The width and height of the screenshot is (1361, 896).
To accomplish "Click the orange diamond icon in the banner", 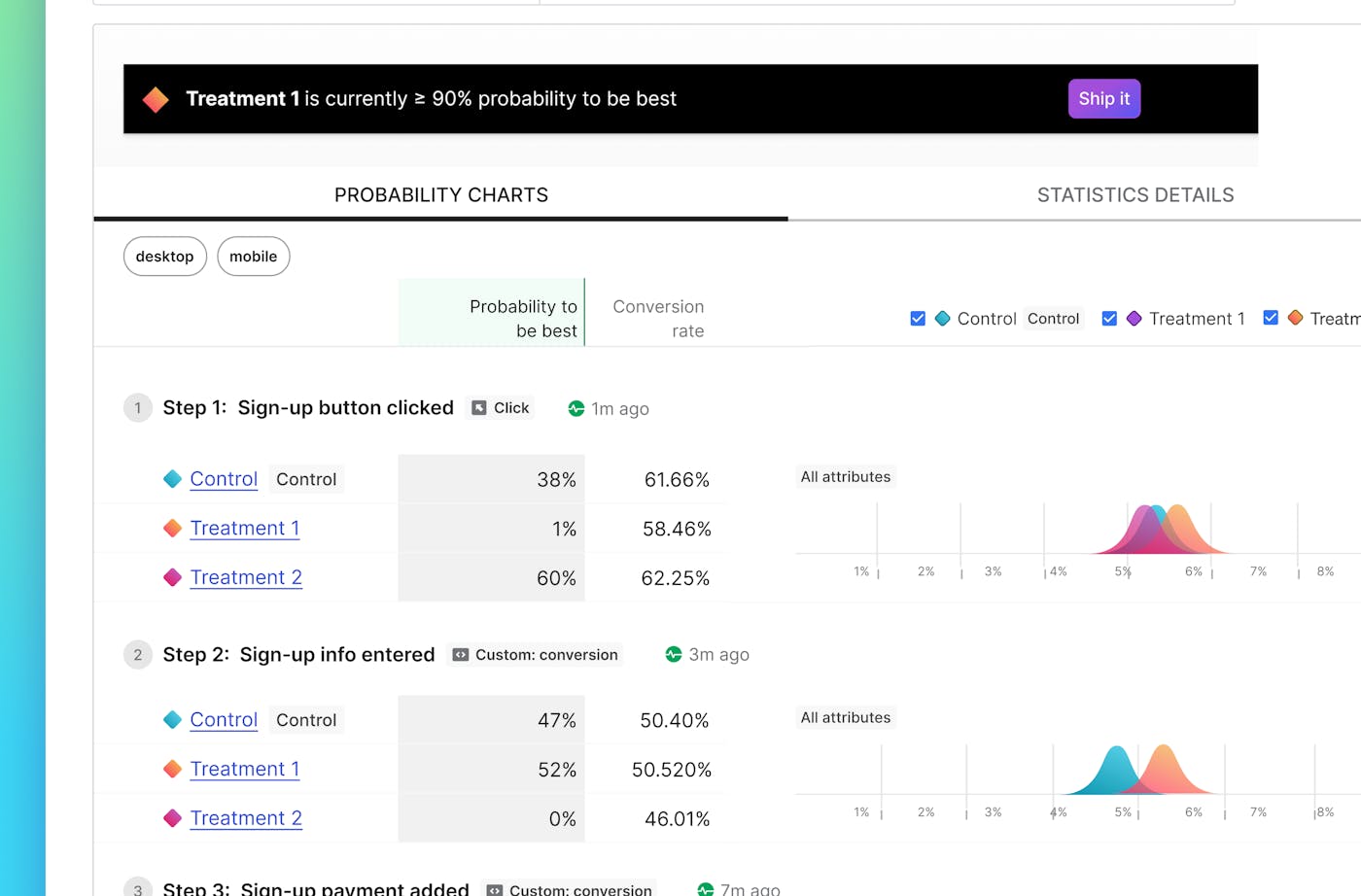I will 156,99.
